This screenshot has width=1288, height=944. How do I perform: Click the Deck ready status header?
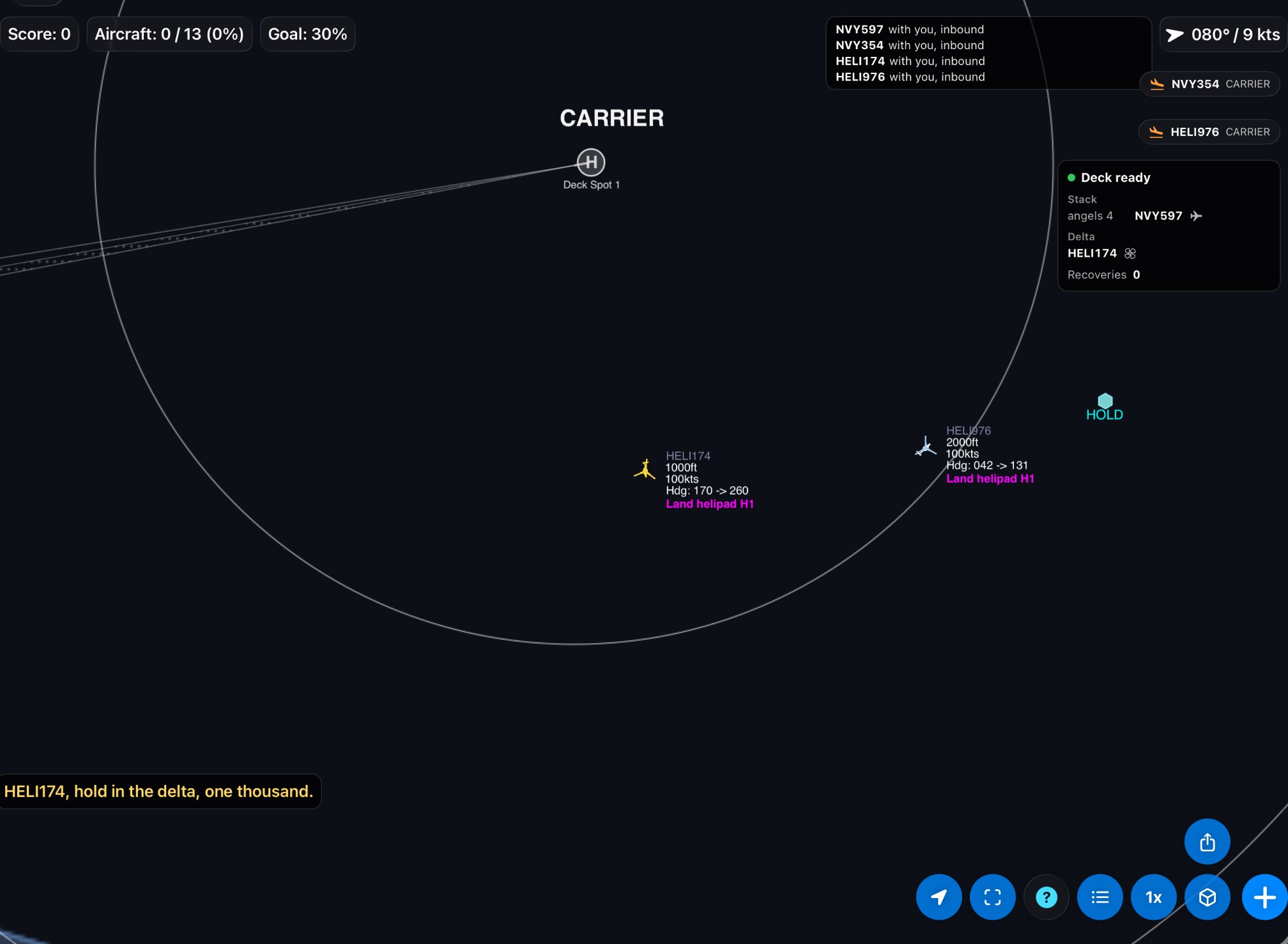point(1108,178)
